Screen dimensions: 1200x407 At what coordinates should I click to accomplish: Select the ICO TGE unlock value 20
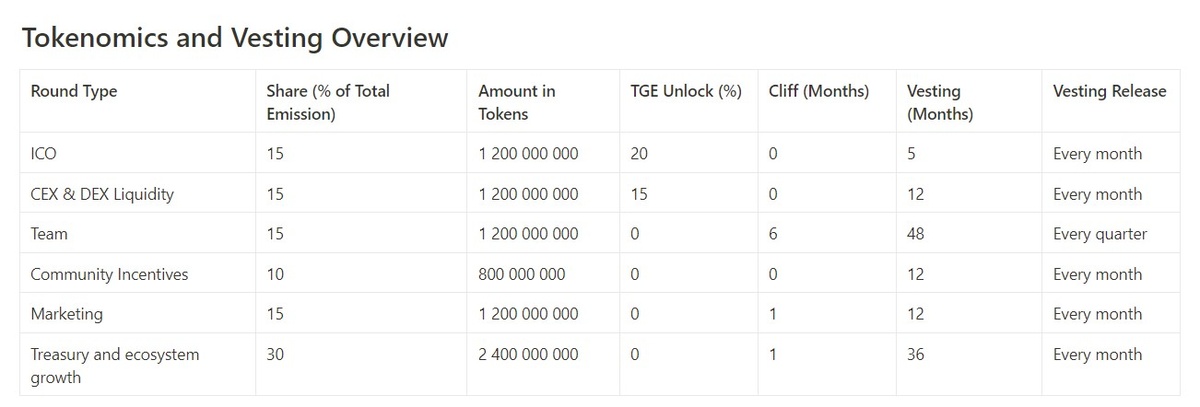click(x=639, y=154)
